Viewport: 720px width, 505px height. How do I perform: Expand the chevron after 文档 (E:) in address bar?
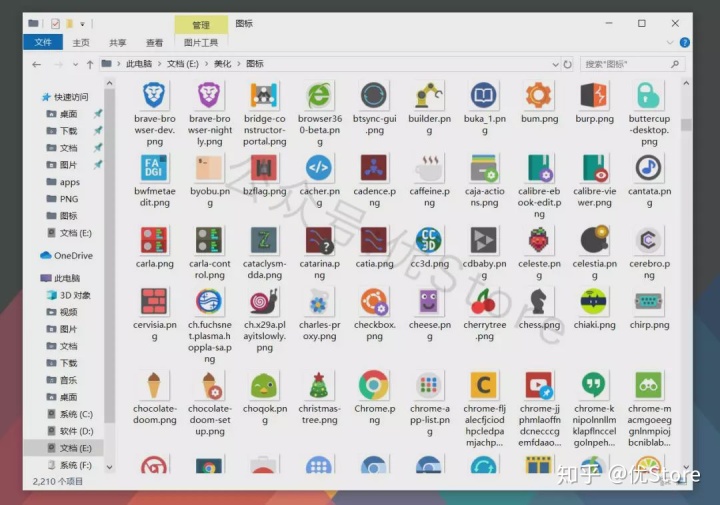pos(206,64)
